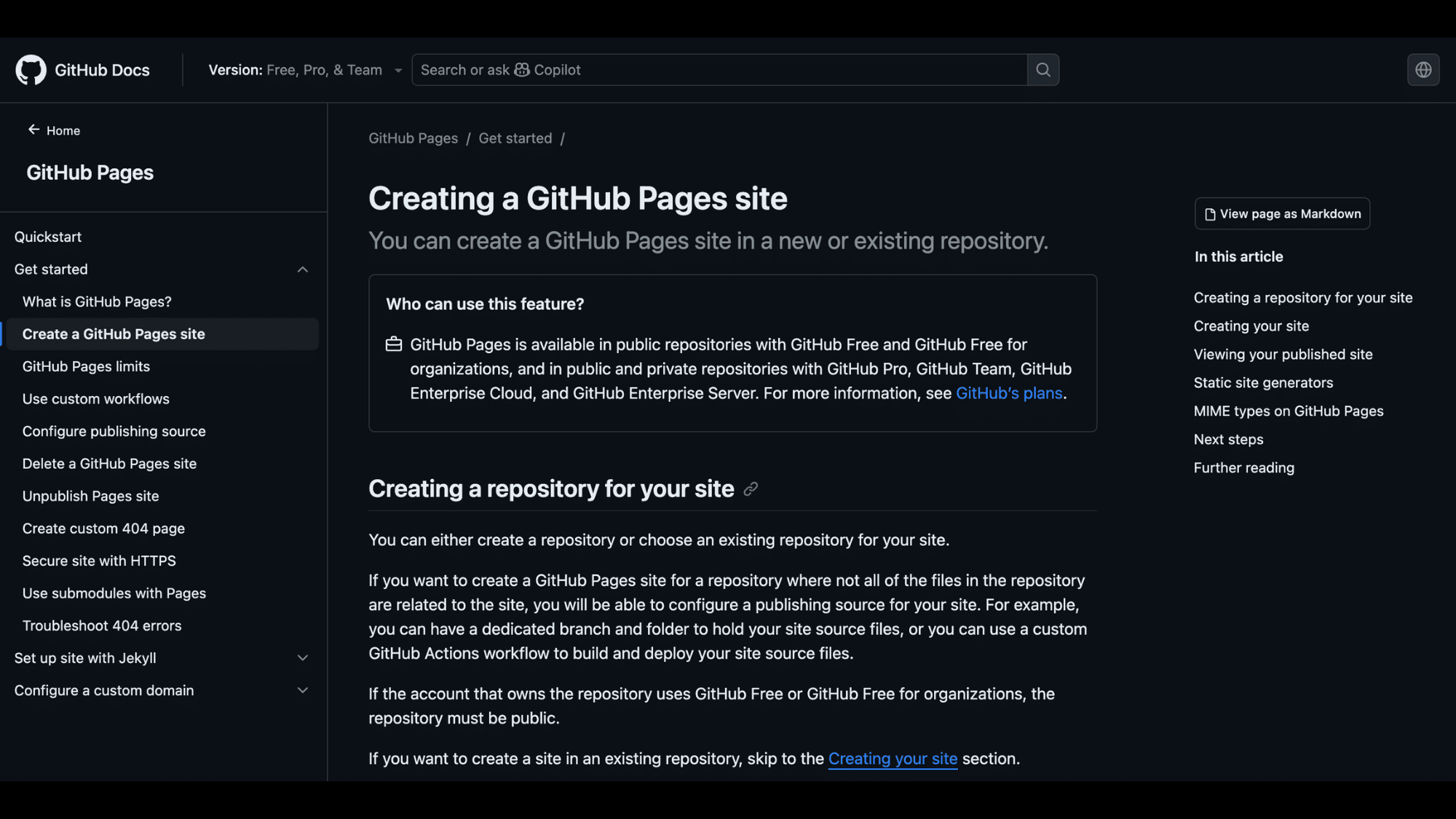Click the markdown document icon in the View page button
Viewport: 1456px width, 819px height.
pos(1209,213)
